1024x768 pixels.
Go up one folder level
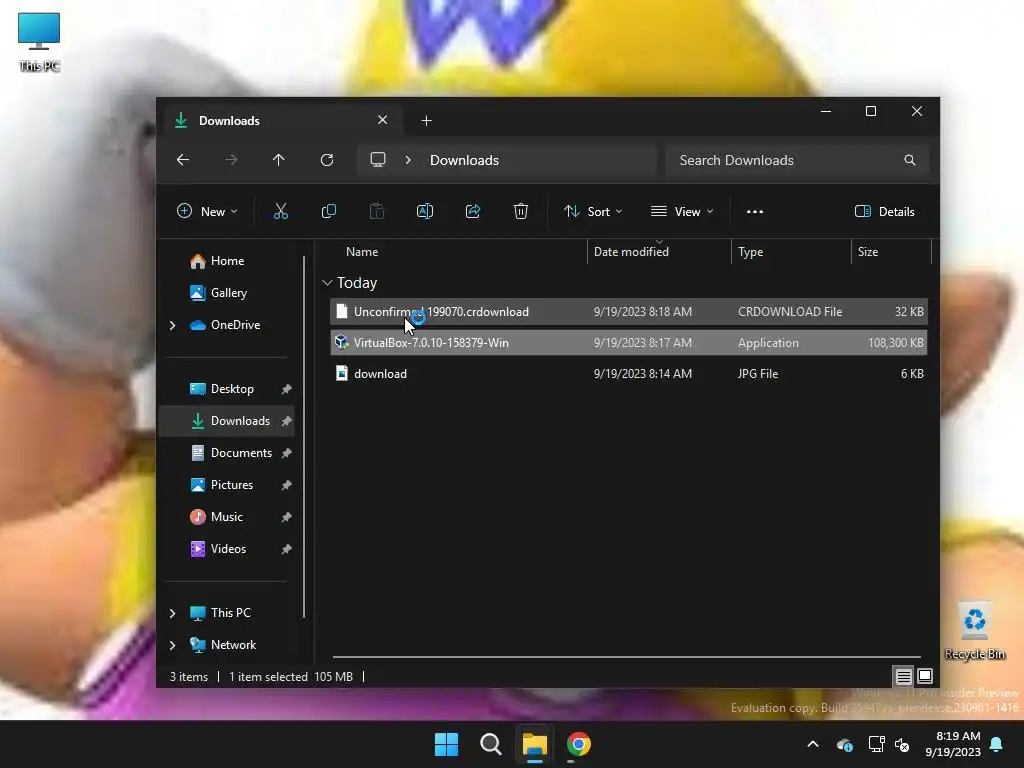[x=279, y=160]
